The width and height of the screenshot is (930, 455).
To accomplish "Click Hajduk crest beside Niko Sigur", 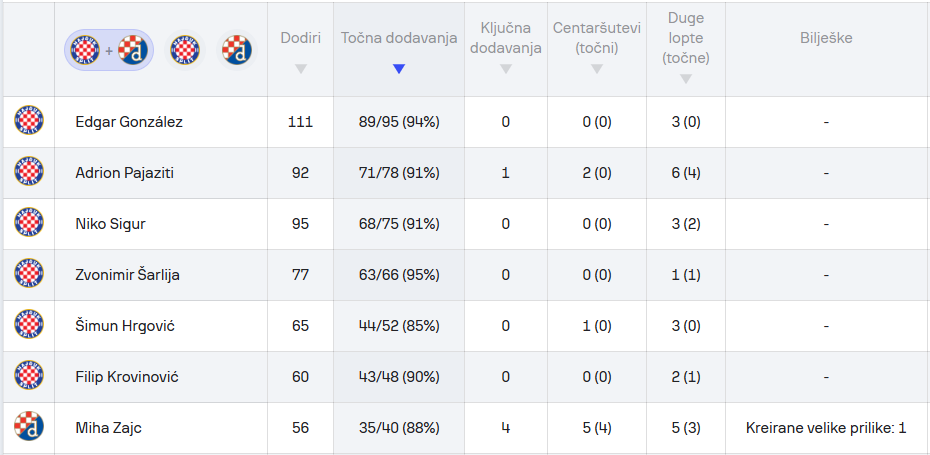I will coord(29,223).
